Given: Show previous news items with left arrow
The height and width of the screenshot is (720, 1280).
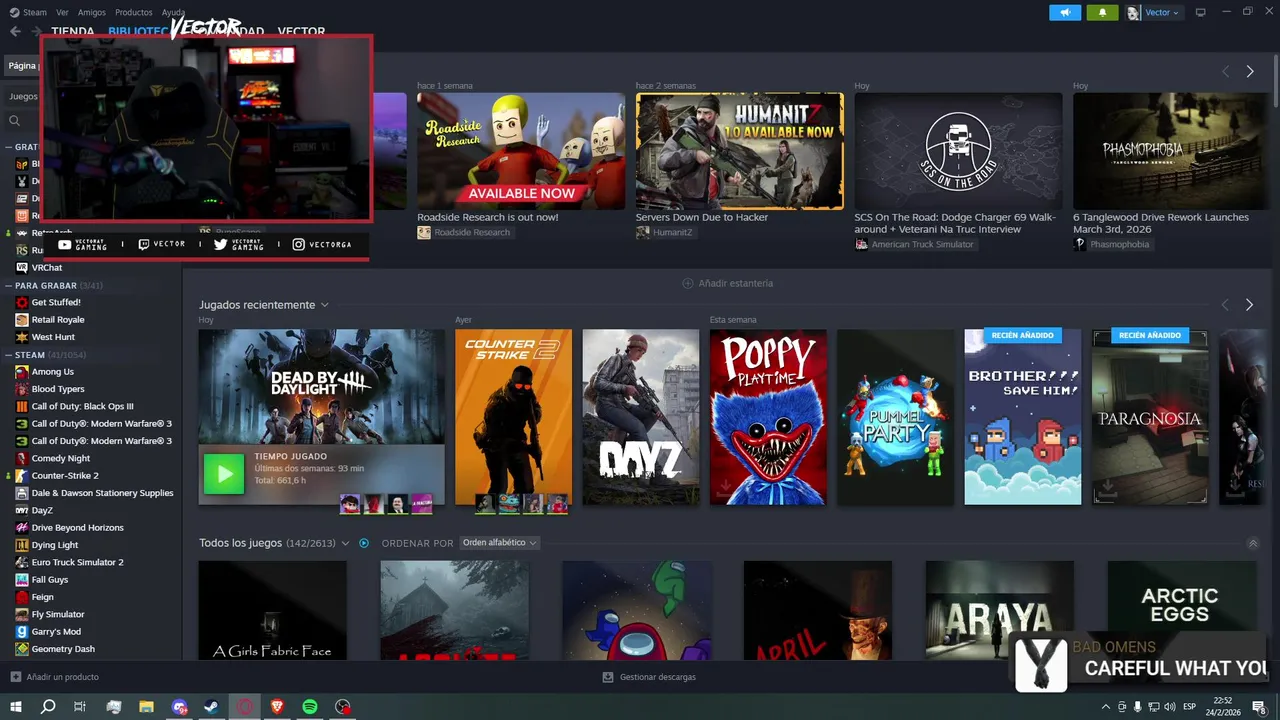Looking at the screenshot, I should tap(1225, 71).
